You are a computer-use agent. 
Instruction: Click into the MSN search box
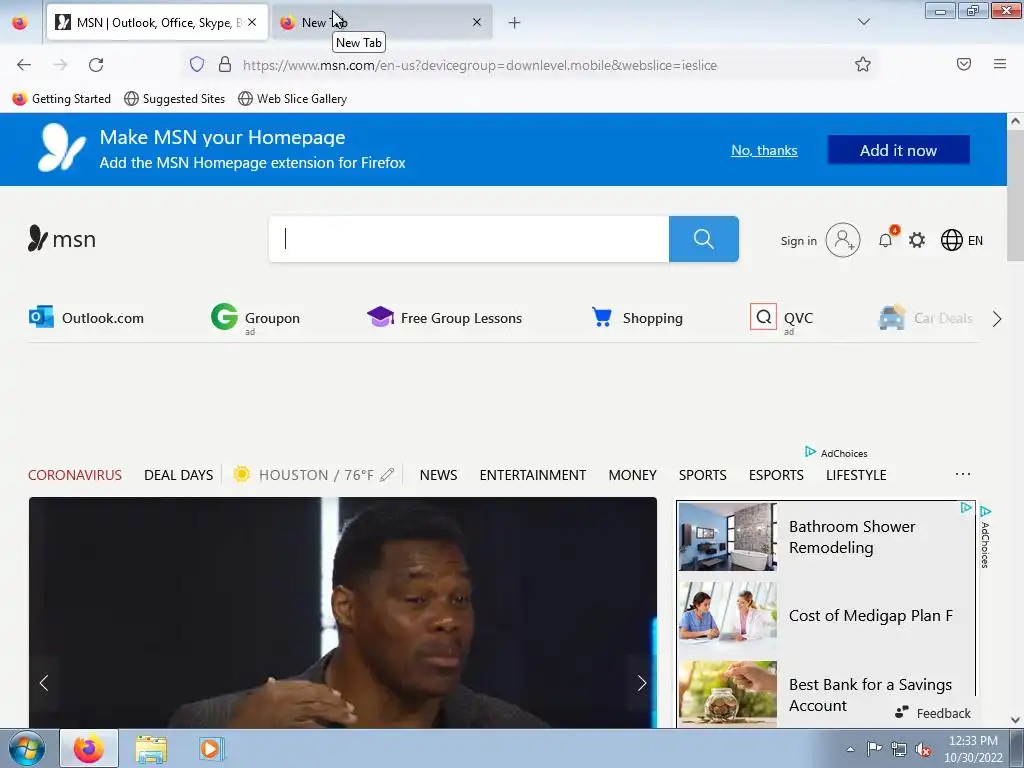[469, 239]
